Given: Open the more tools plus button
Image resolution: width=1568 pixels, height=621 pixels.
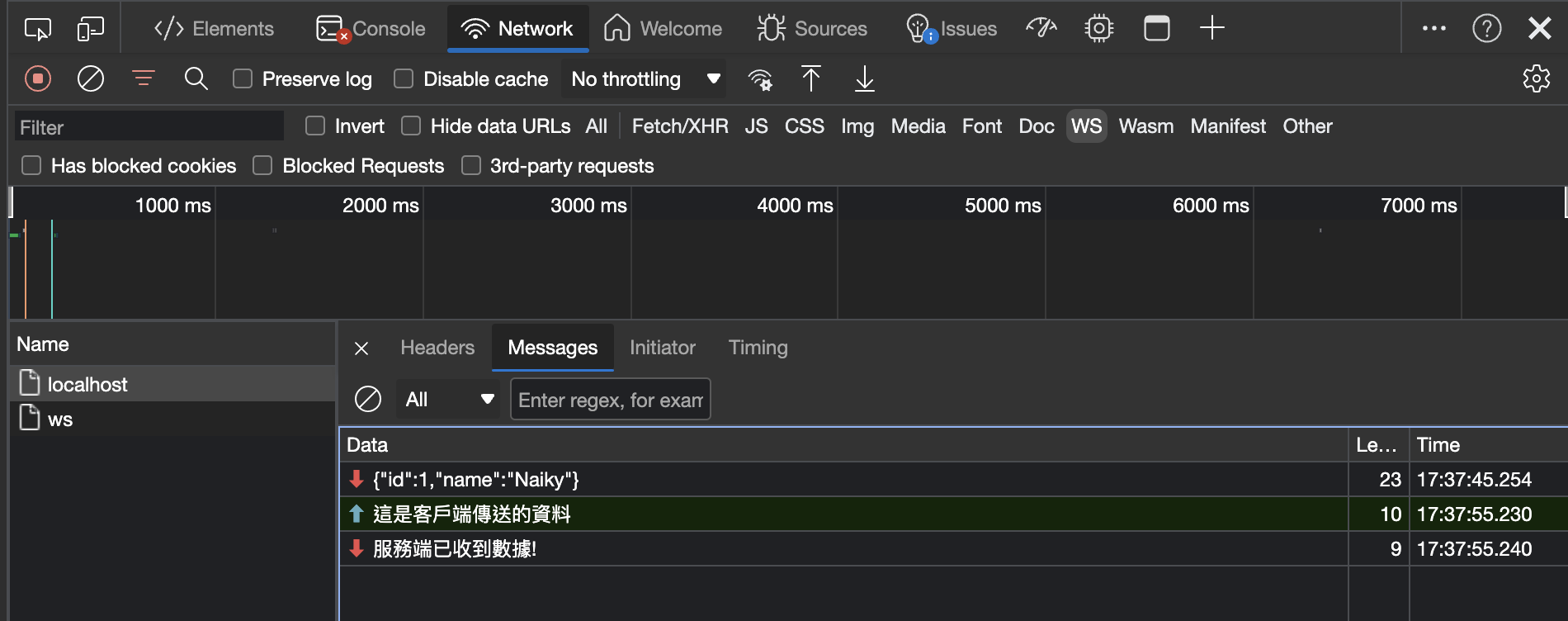Looking at the screenshot, I should 1211,28.
